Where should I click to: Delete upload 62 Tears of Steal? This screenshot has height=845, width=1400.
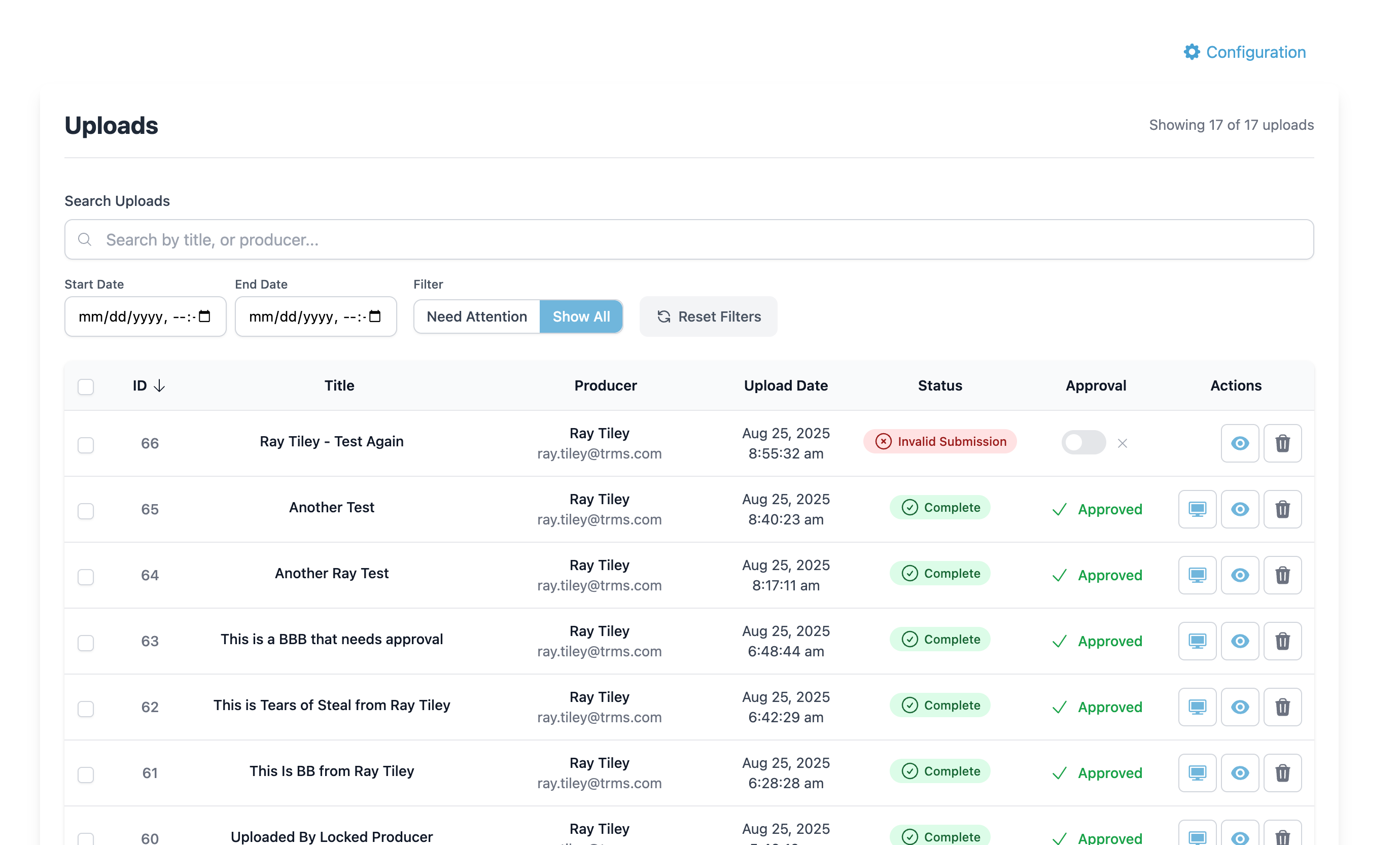[x=1282, y=707]
